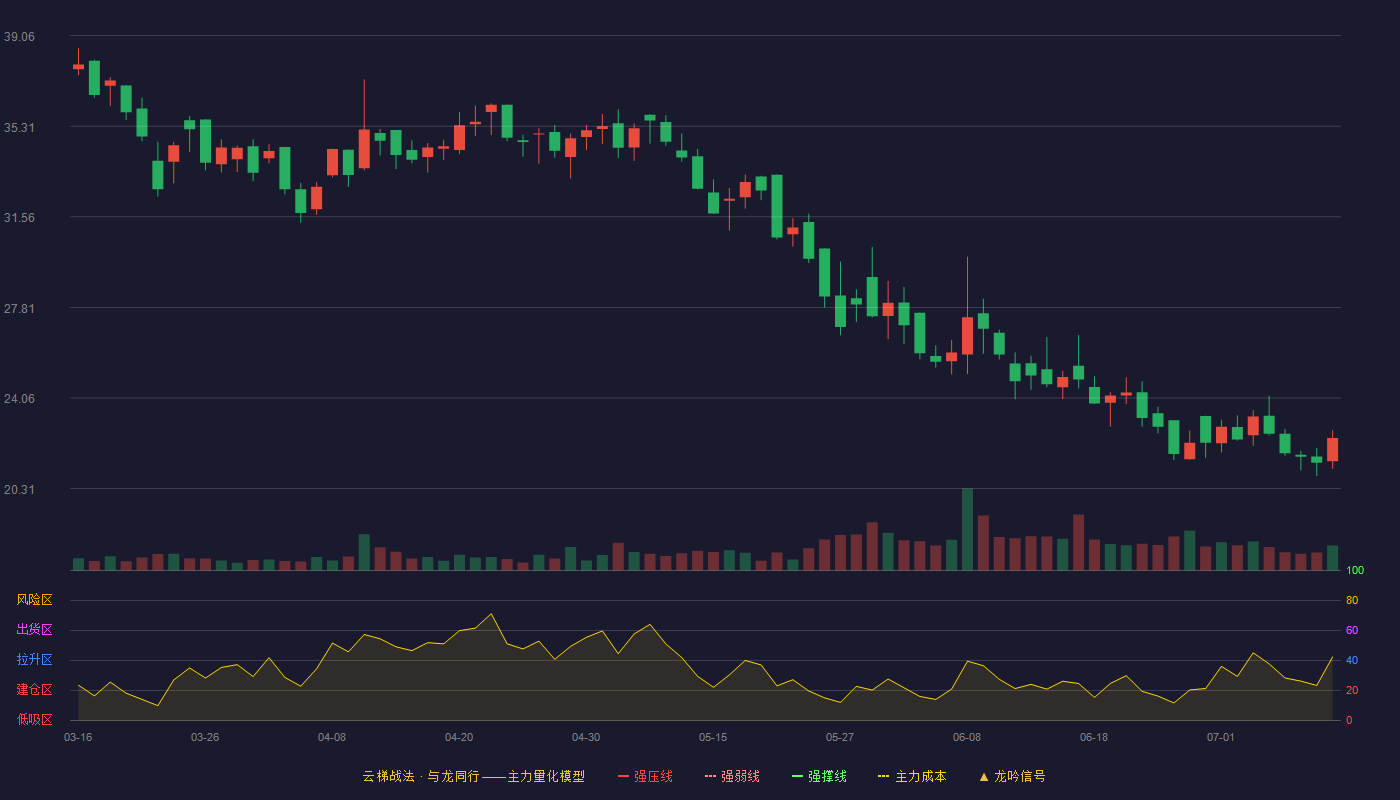Click the 低吸区 zone label
This screenshot has height=800, width=1400.
34,719
